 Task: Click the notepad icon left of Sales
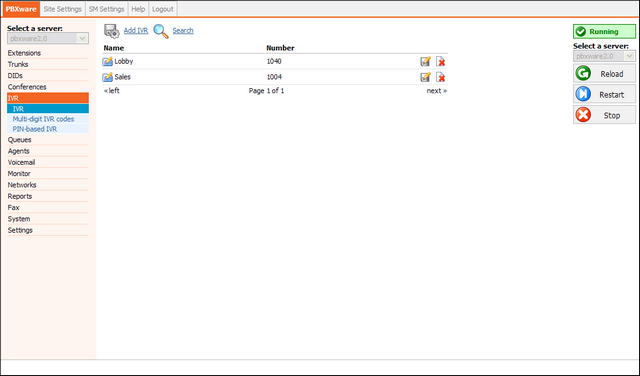tap(108, 77)
